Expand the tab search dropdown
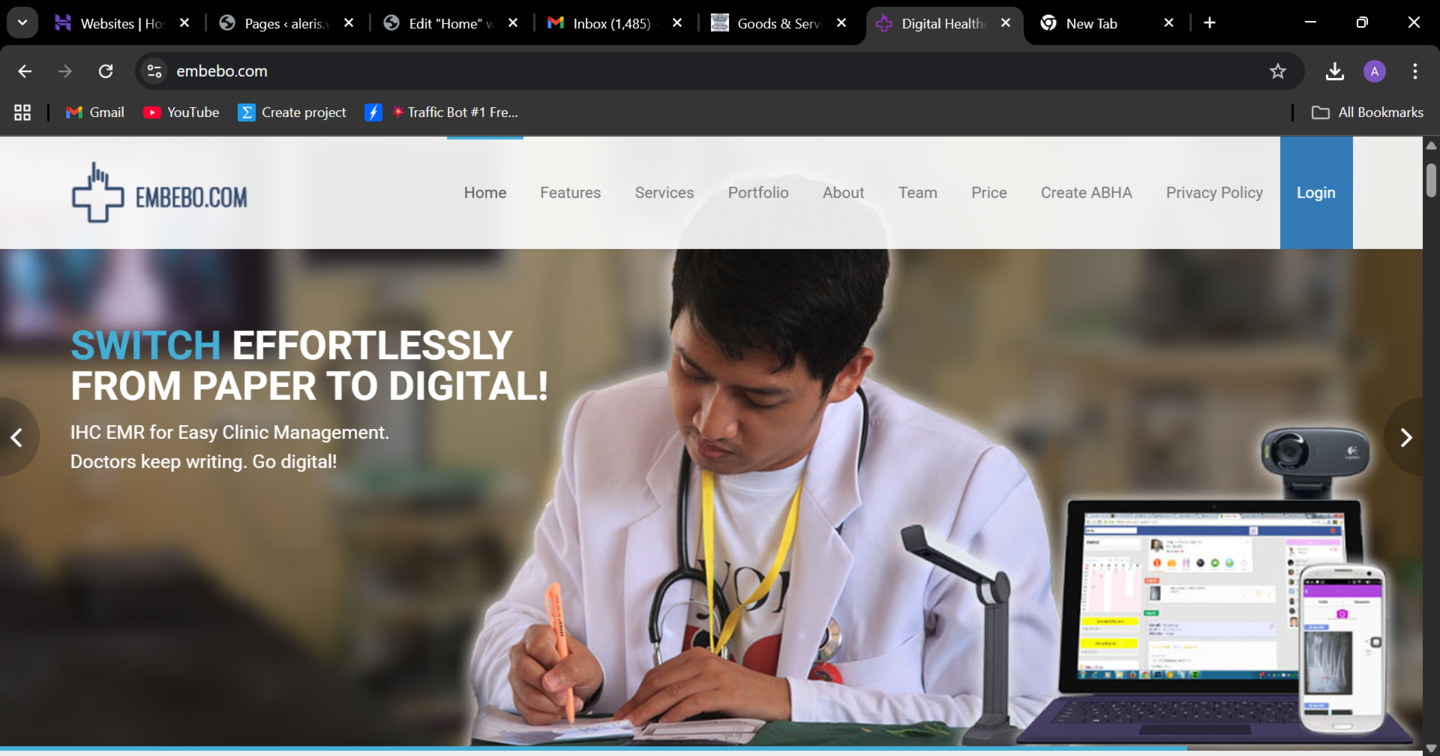Viewport: 1440px width, 756px height. tap(22, 23)
